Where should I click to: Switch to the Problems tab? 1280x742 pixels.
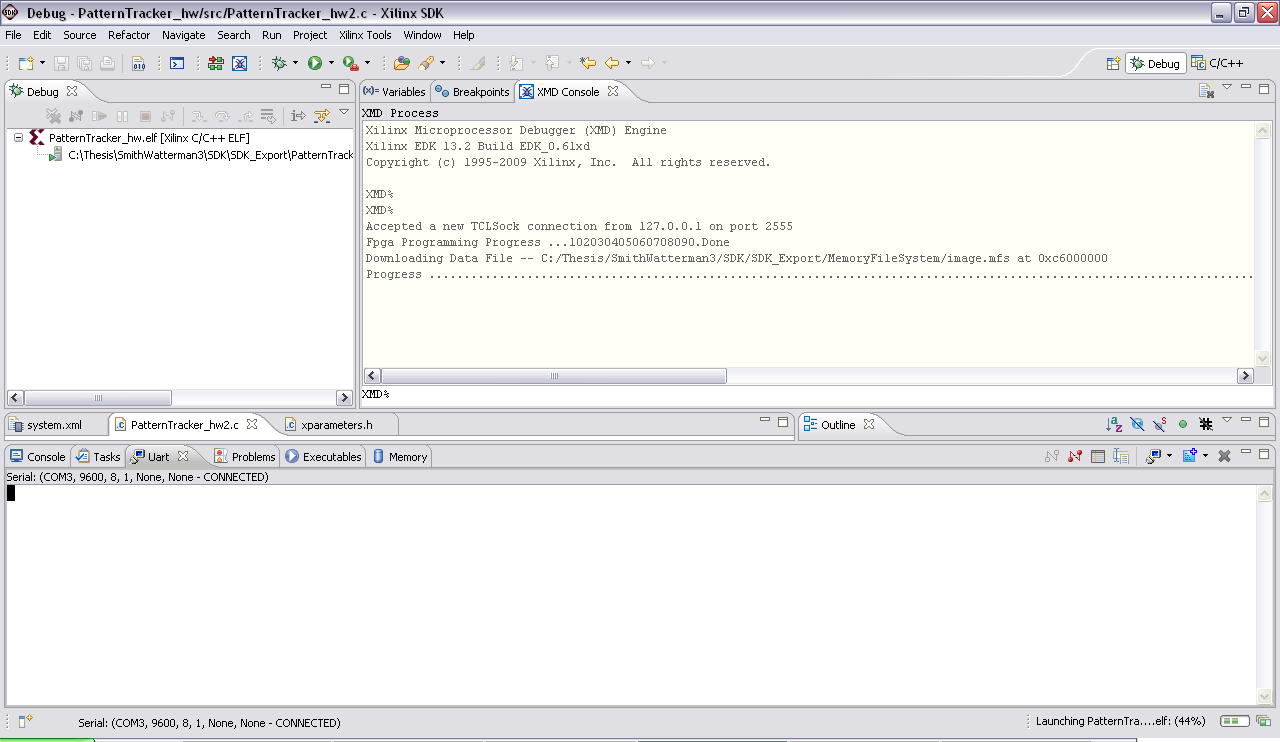coord(244,457)
